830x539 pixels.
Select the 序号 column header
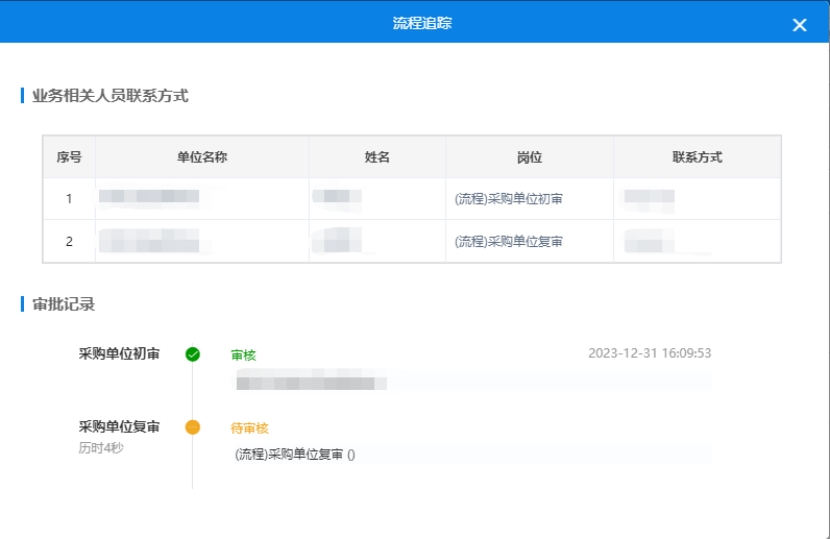(69, 158)
